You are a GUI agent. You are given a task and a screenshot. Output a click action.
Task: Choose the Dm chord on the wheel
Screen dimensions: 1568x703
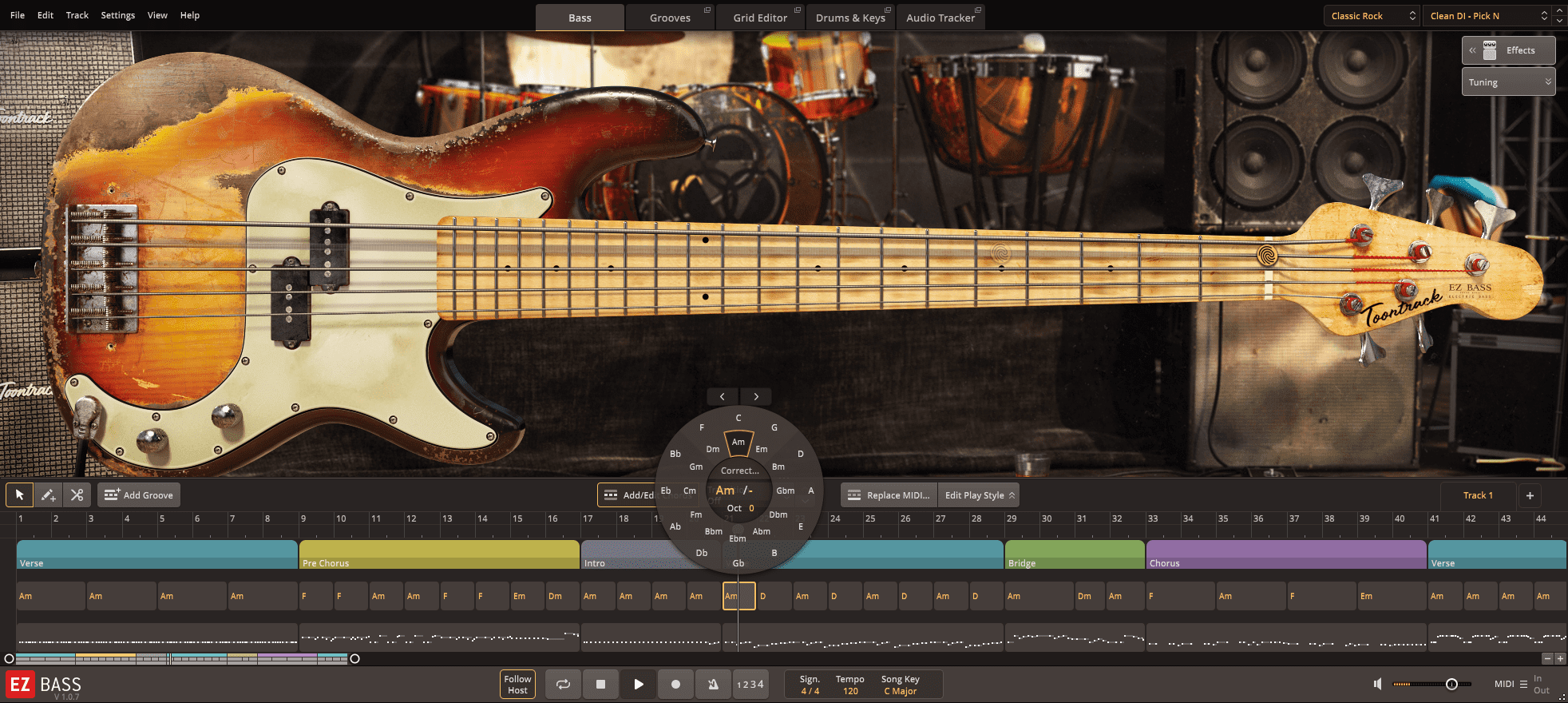tap(713, 449)
